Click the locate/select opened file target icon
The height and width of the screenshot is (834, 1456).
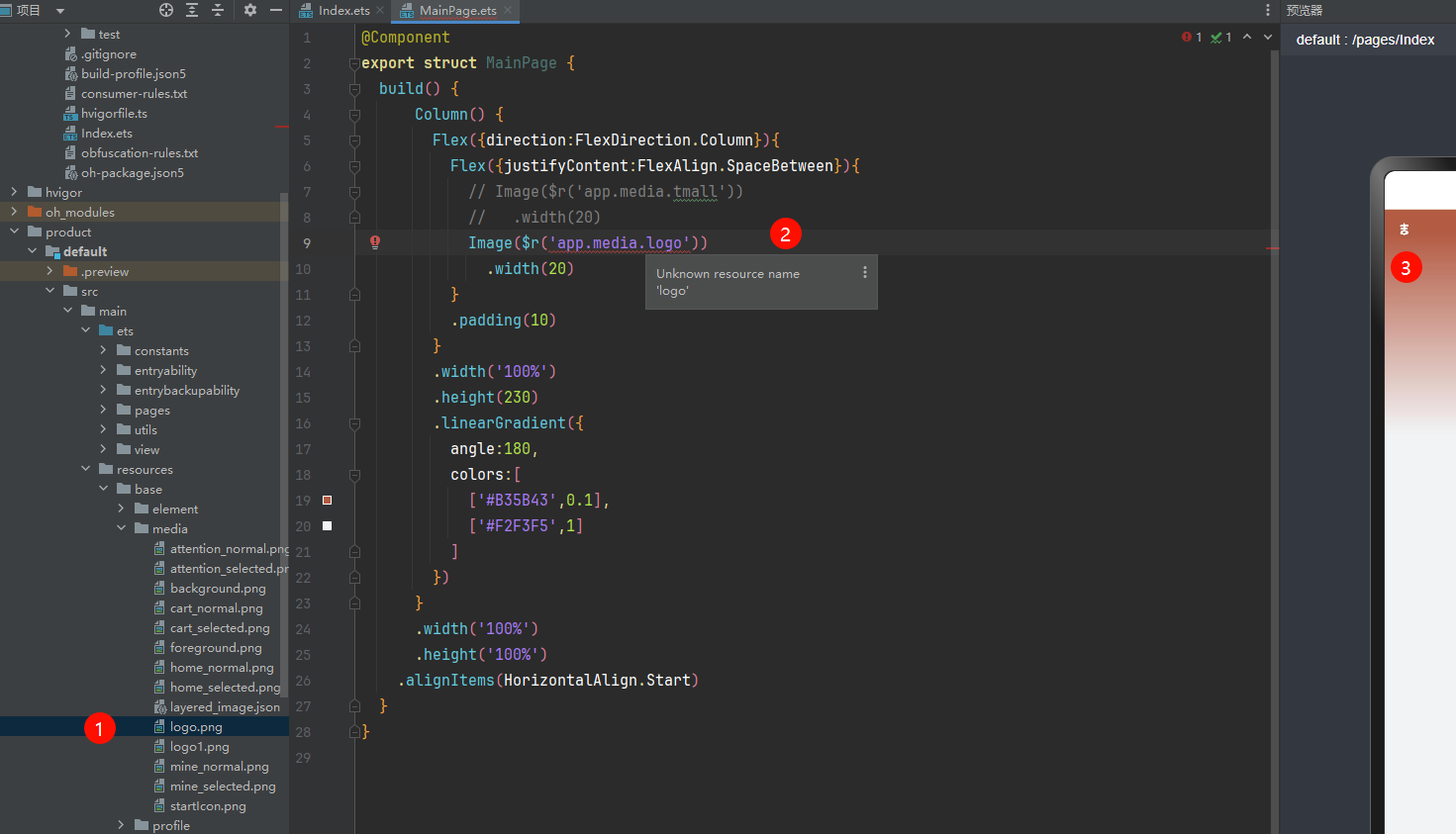tap(166, 10)
